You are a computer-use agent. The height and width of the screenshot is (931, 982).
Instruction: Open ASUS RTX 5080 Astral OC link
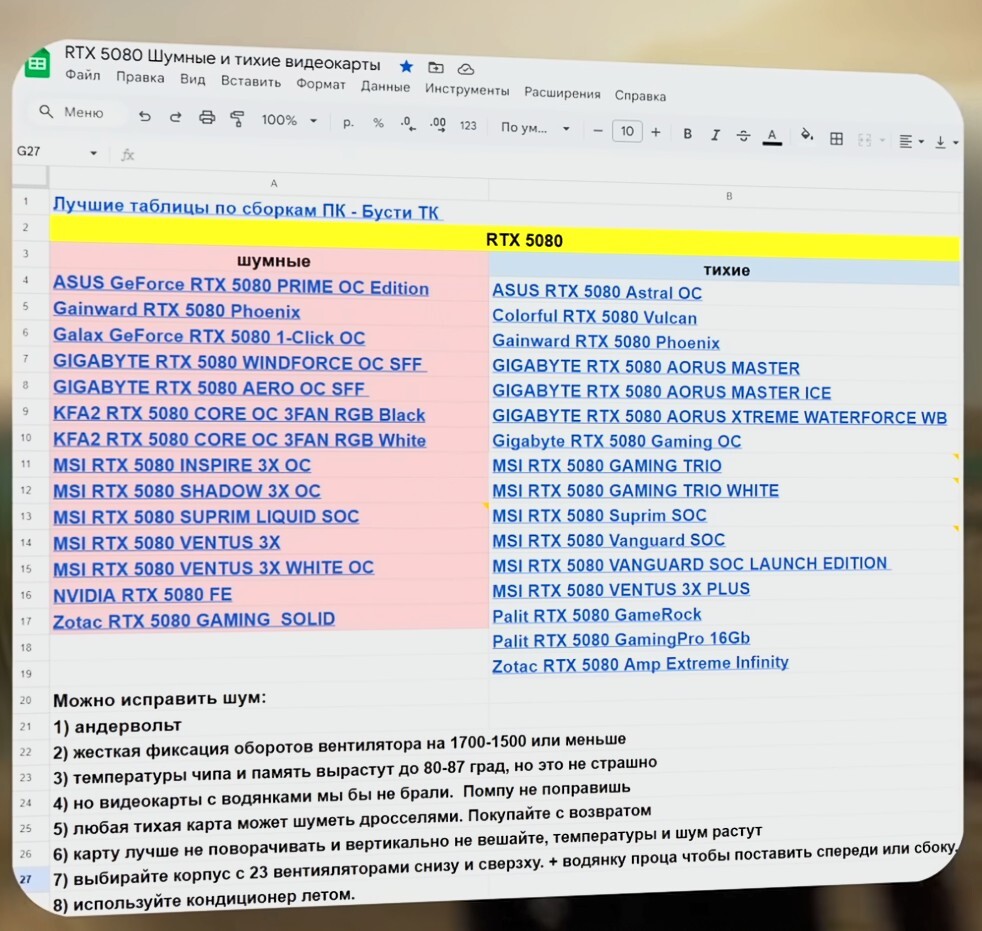coord(597,292)
